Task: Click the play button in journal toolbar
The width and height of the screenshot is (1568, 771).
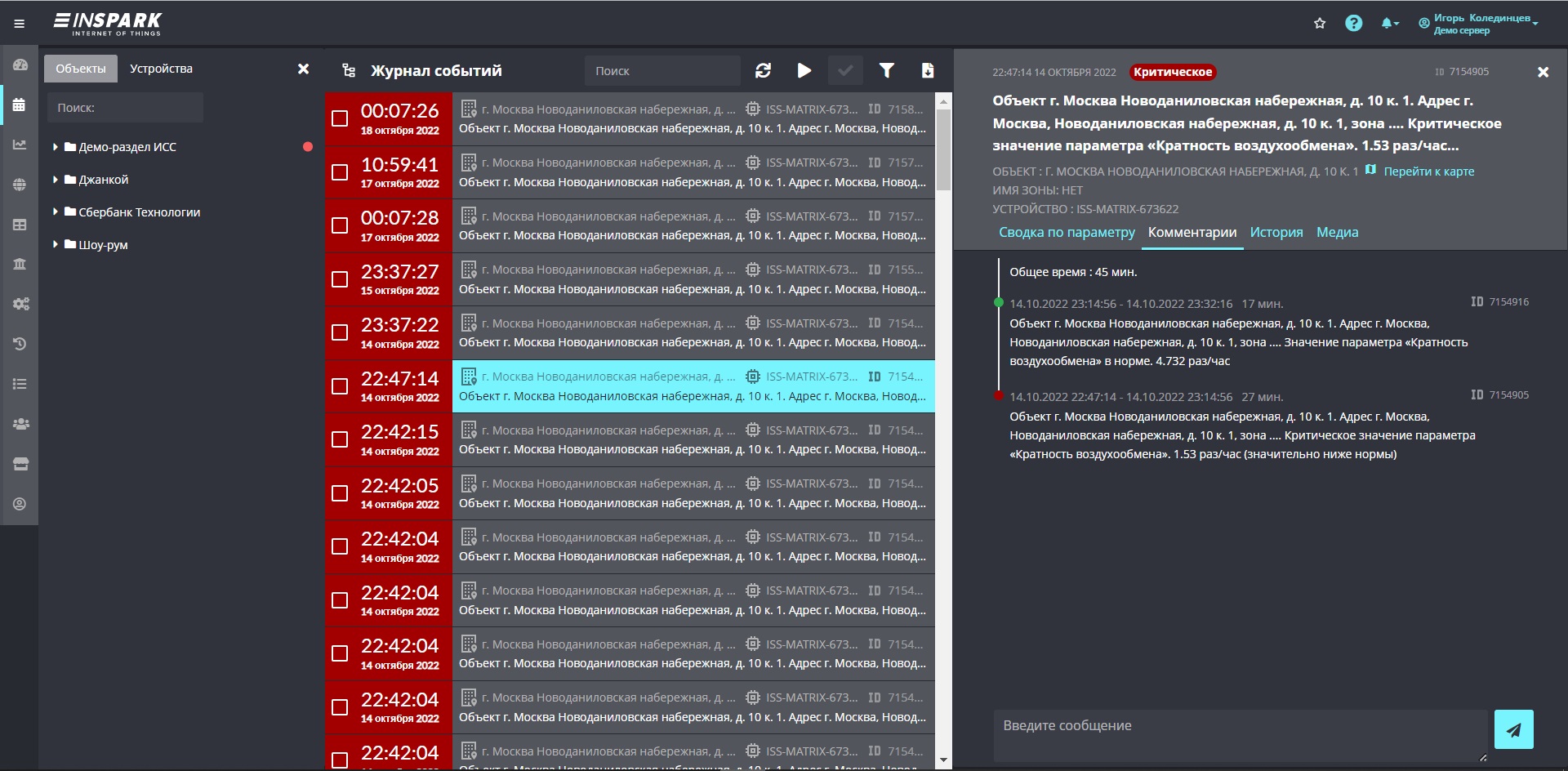Action: [804, 71]
